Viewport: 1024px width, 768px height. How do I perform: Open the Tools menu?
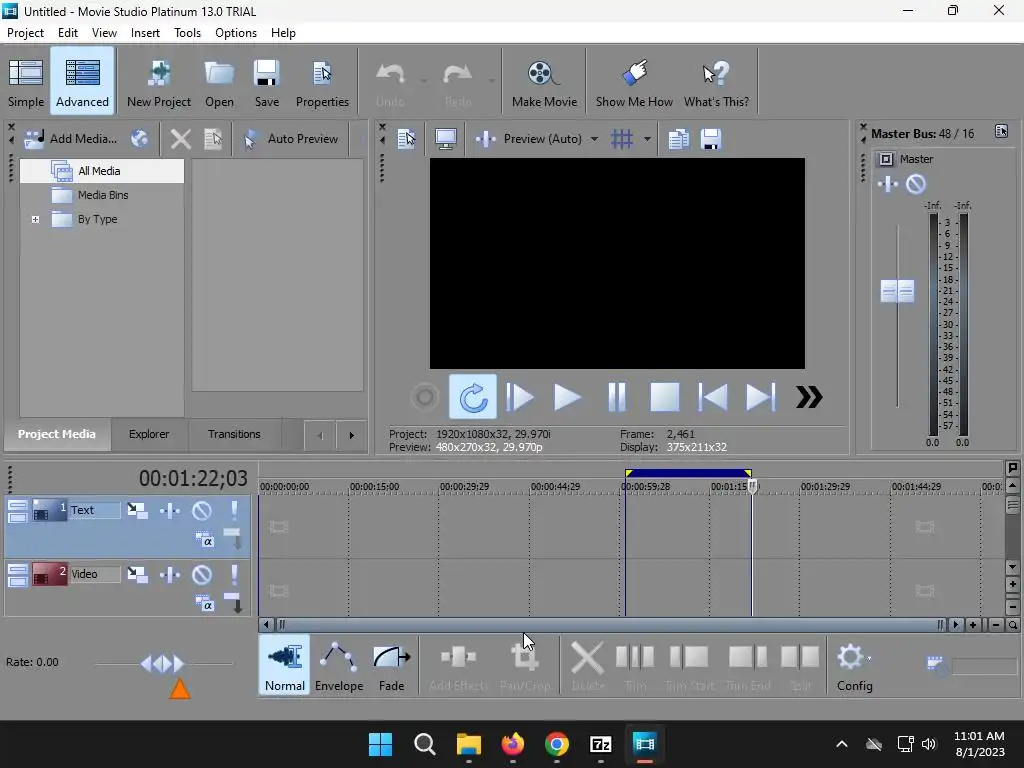point(187,33)
